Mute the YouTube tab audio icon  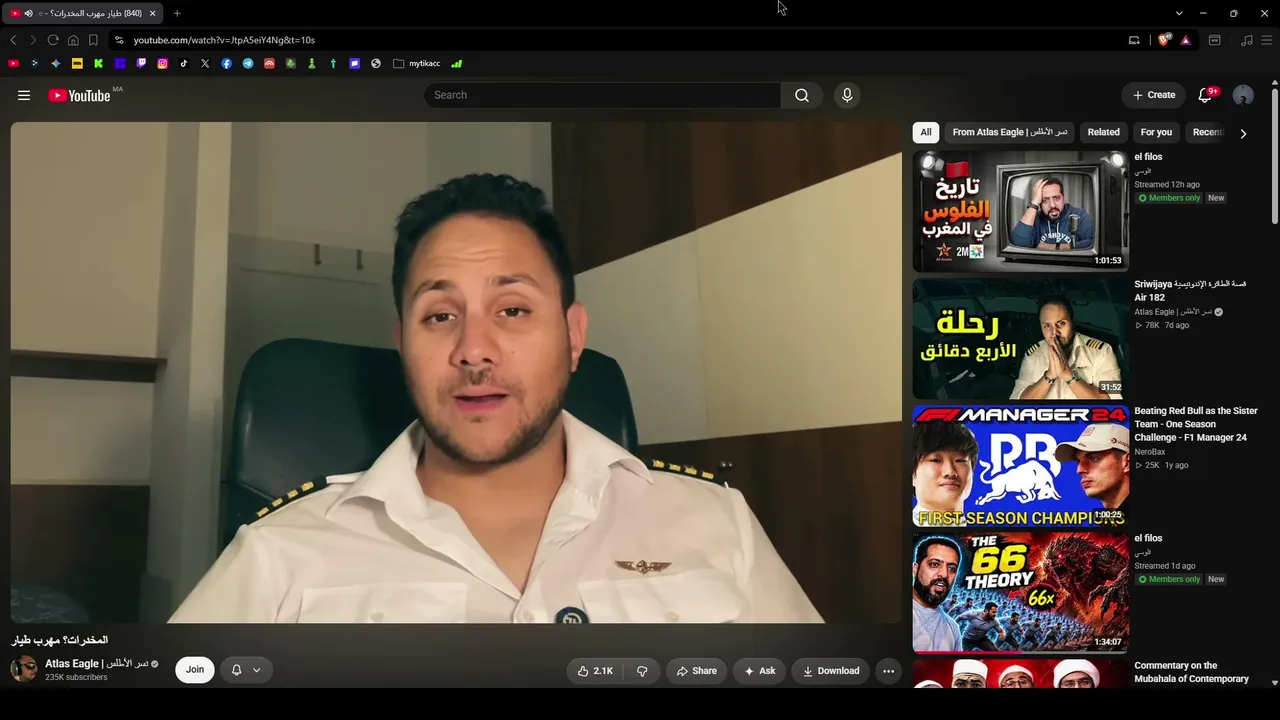tap(28, 13)
